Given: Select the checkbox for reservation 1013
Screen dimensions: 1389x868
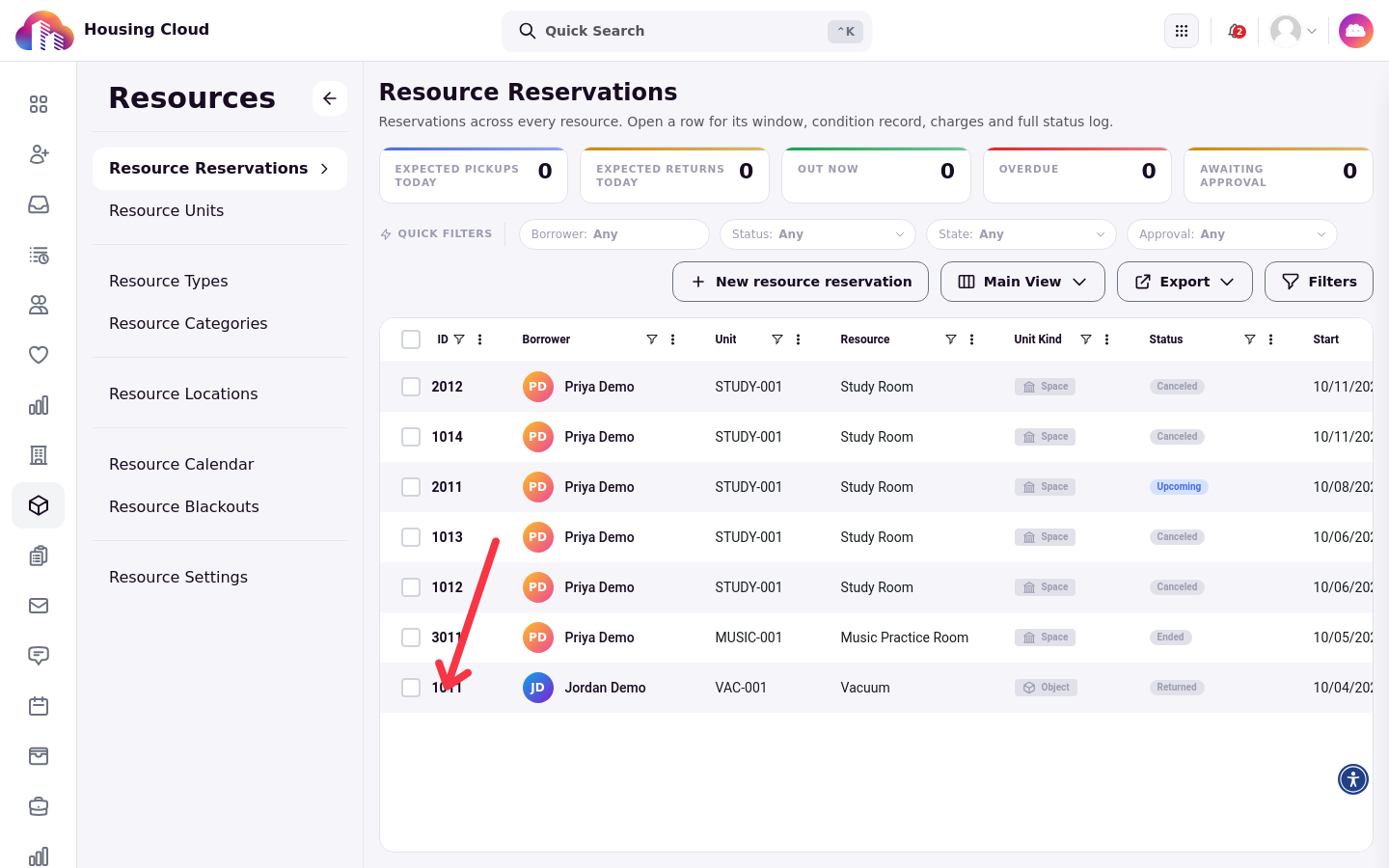Looking at the screenshot, I should pyautogui.click(x=411, y=537).
